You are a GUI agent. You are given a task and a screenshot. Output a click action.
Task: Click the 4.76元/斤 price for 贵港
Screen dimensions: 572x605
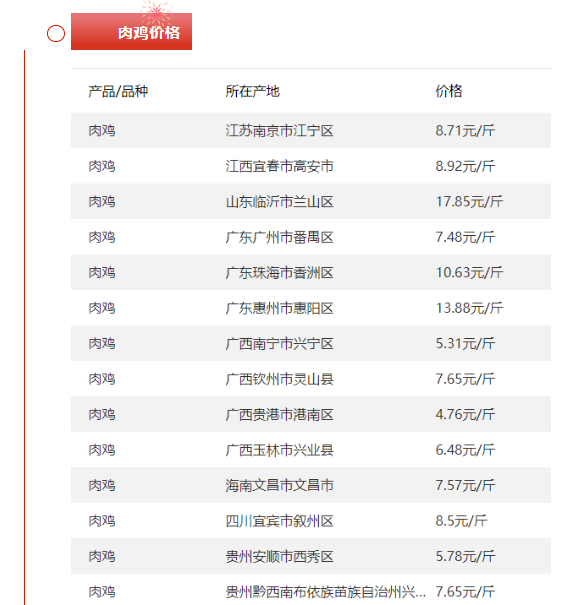click(465, 414)
